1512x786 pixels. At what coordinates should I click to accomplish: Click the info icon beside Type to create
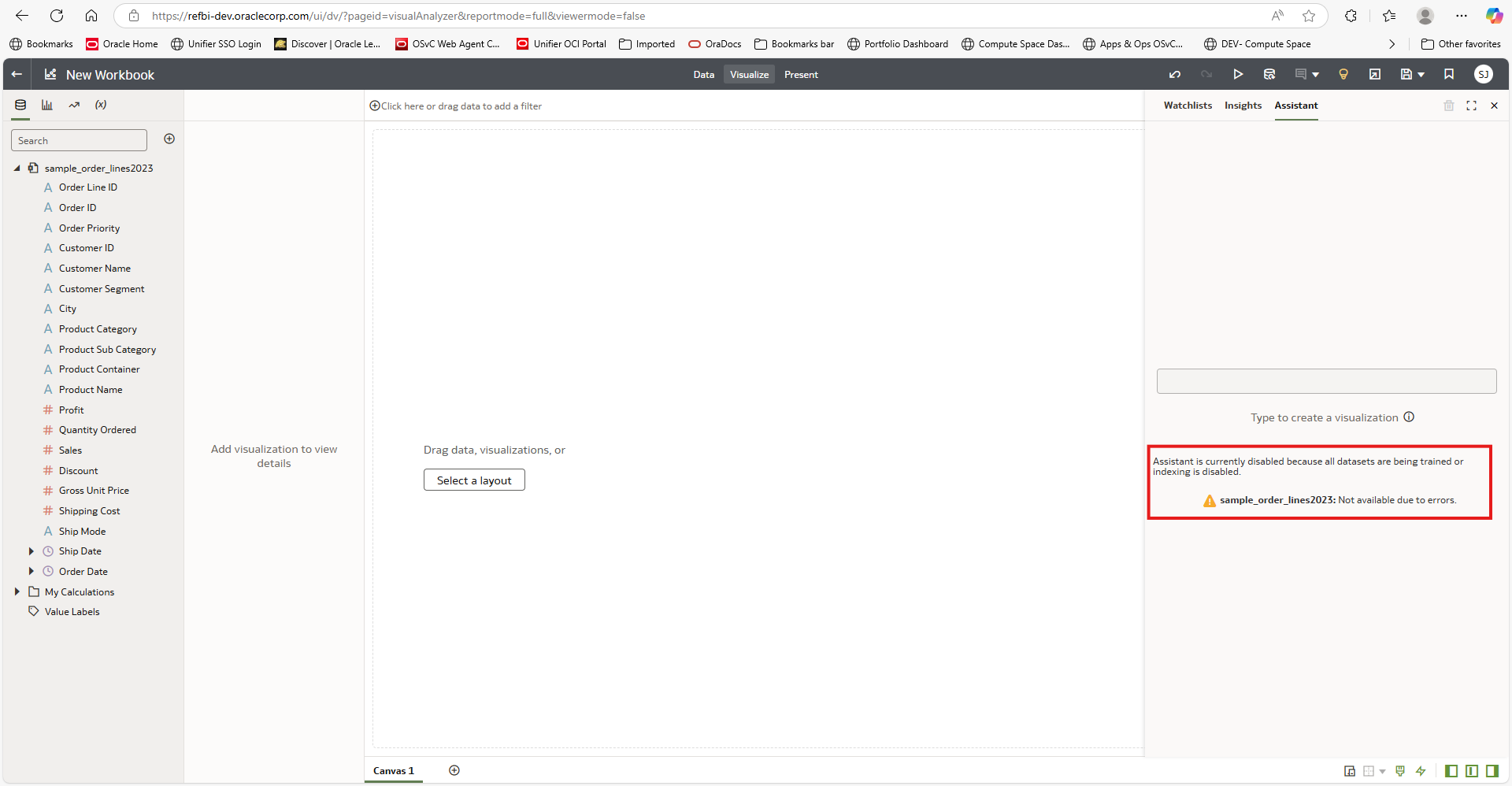click(1409, 417)
